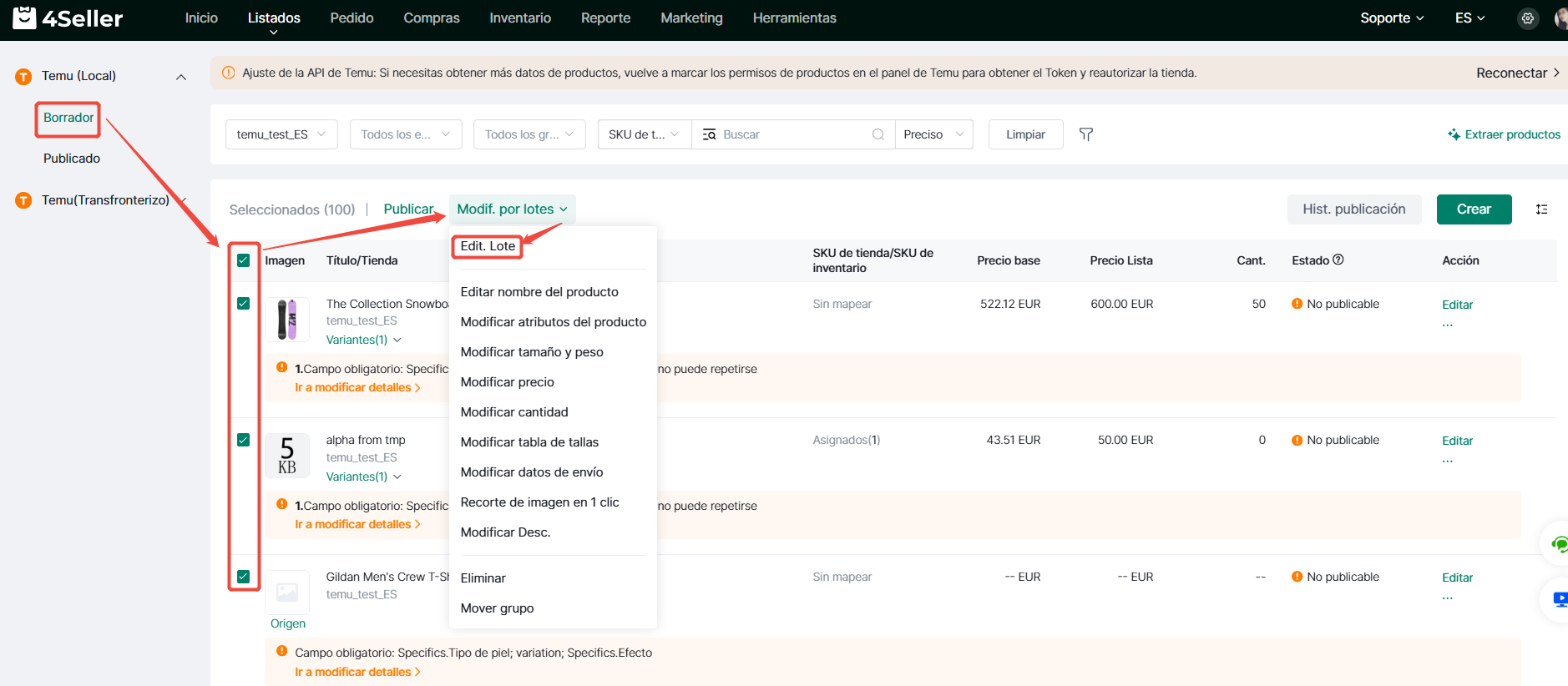Open Publicado in the sidebar
1568x686 pixels.
tap(72, 159)
